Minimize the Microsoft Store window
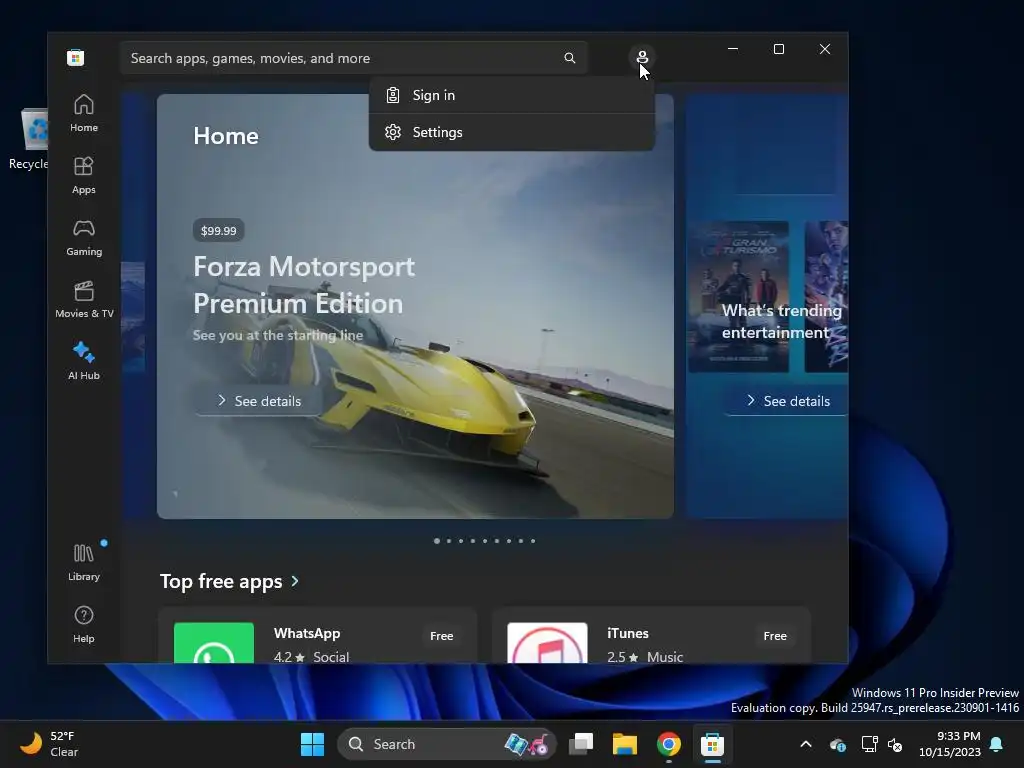This screenshot has width=1024, height=768. (x=733, y=49)
